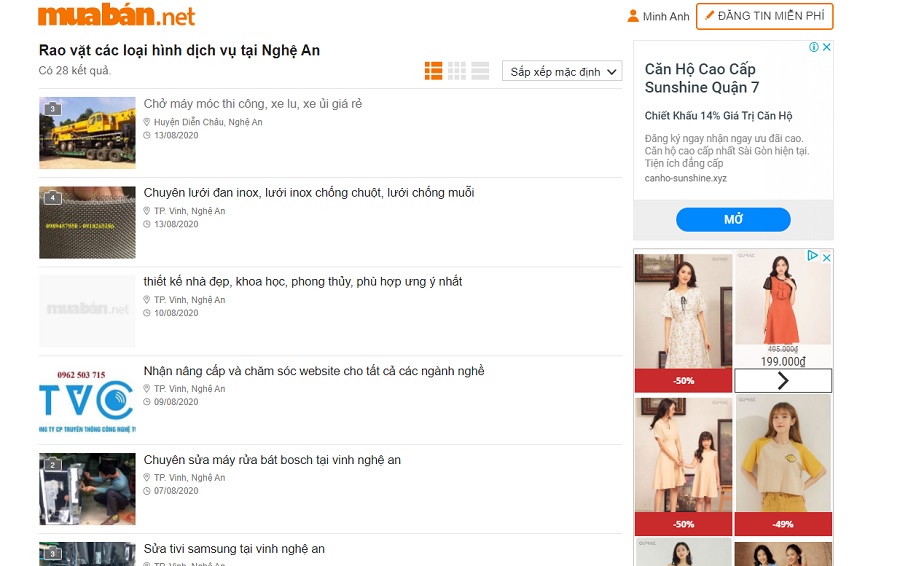Open listing Chuyên sửa máy rửa bát bosch
The height and width of the screenshot is (566, 900).
[272, 460]
